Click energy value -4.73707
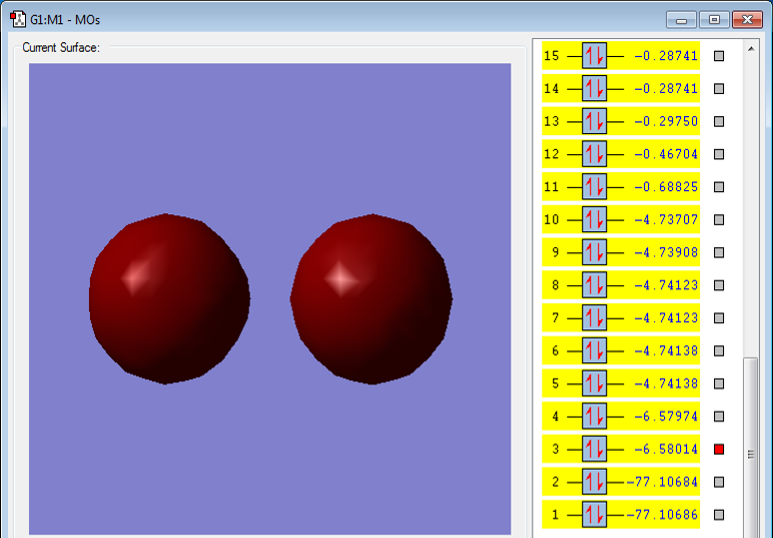This screenshot has height=538, width=773. point(666,219)
